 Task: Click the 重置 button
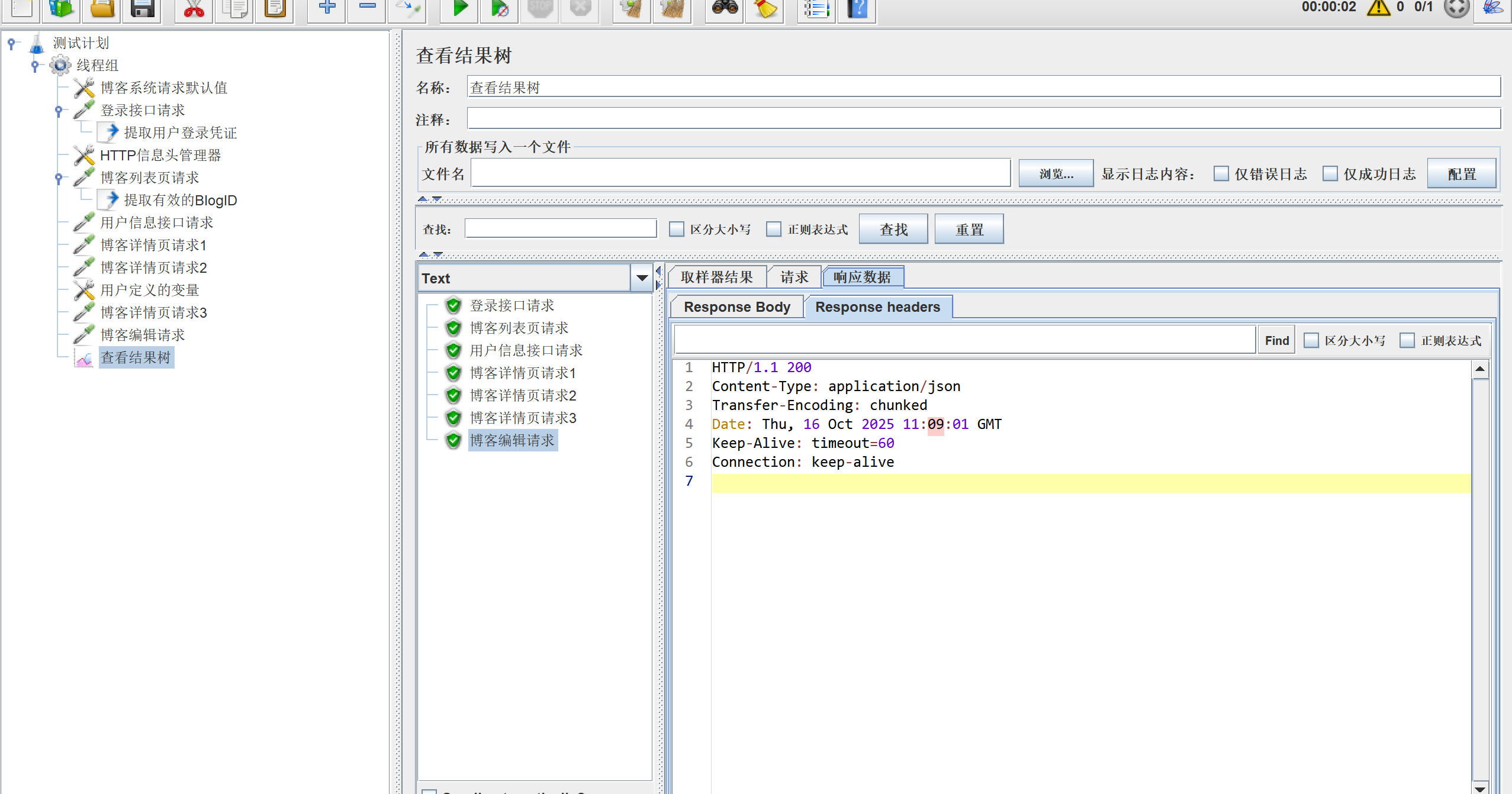point(969,230)
